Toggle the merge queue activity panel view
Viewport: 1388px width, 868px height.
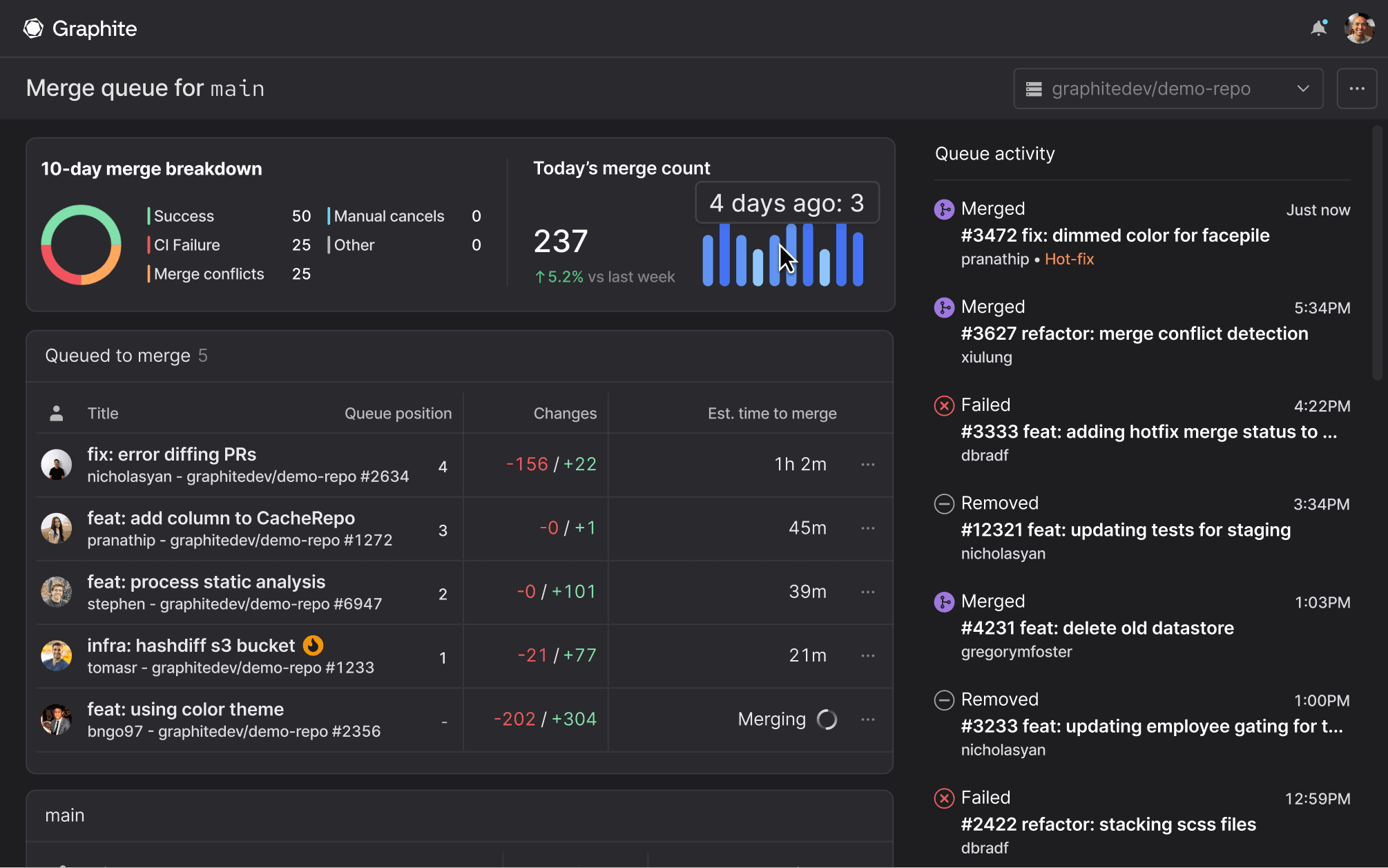click(x=1356, y=89)
